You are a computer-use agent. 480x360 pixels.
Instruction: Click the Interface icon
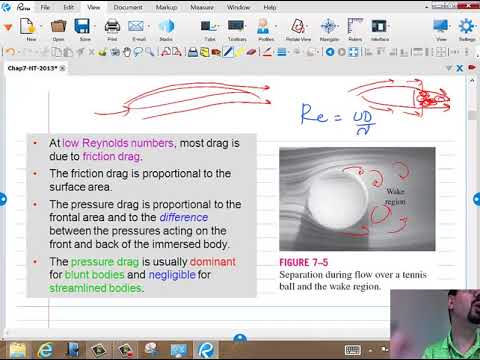[x=379, y=26]
